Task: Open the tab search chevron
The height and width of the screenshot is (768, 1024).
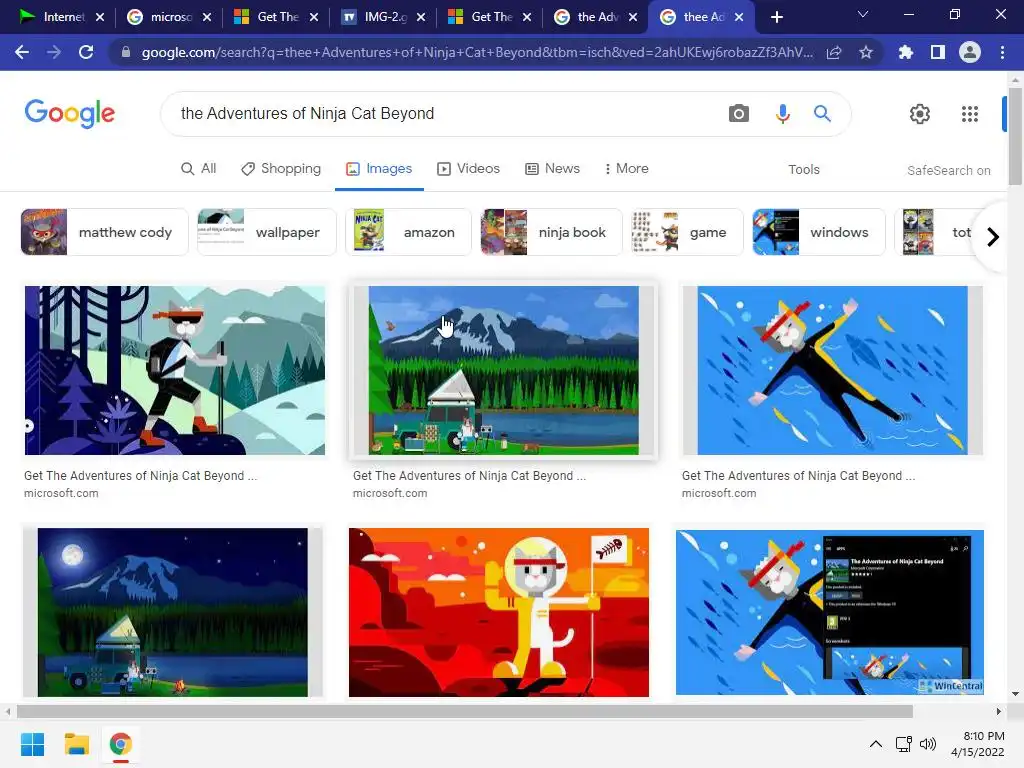Action: [x=863, y=14]
